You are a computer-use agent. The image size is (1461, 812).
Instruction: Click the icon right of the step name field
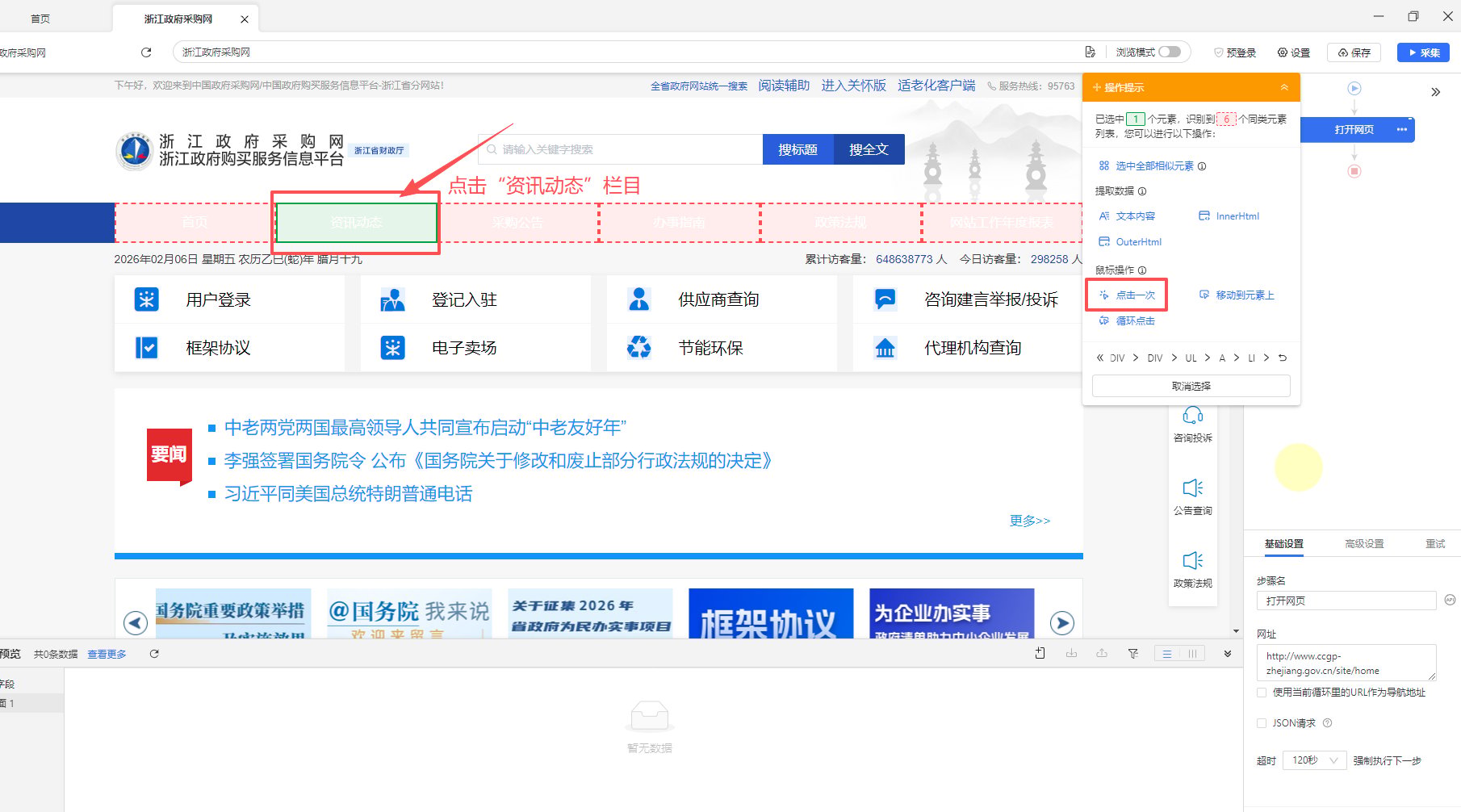click(x=1450, y=600)
